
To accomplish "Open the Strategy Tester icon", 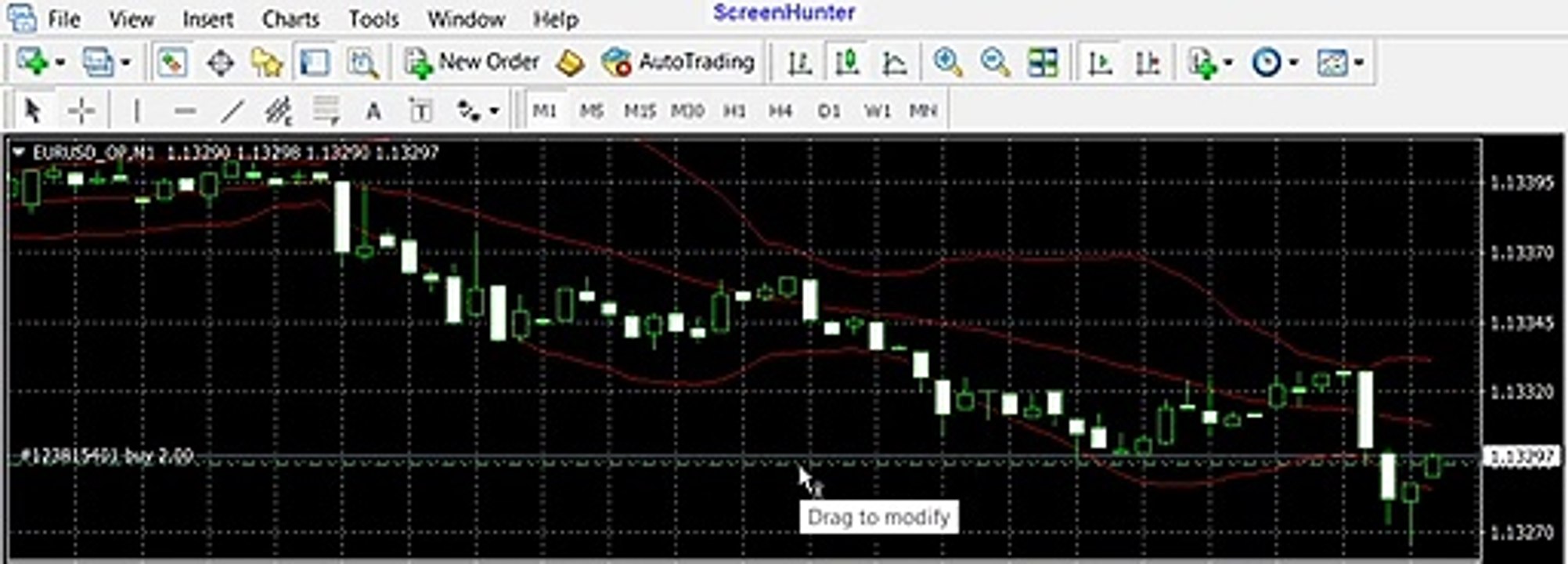I will pos(362,62).
